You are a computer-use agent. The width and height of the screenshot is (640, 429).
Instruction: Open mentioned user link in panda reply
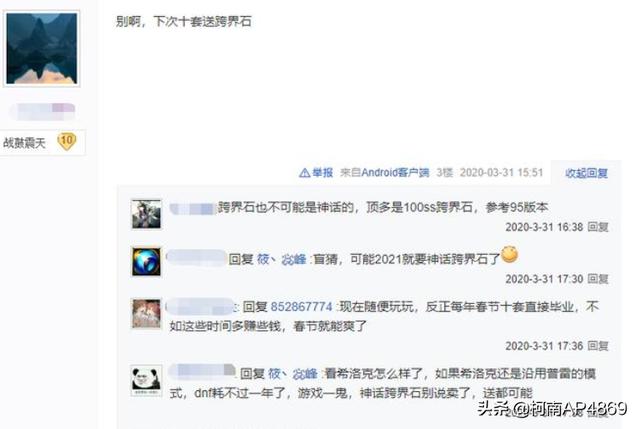(293, 373)
